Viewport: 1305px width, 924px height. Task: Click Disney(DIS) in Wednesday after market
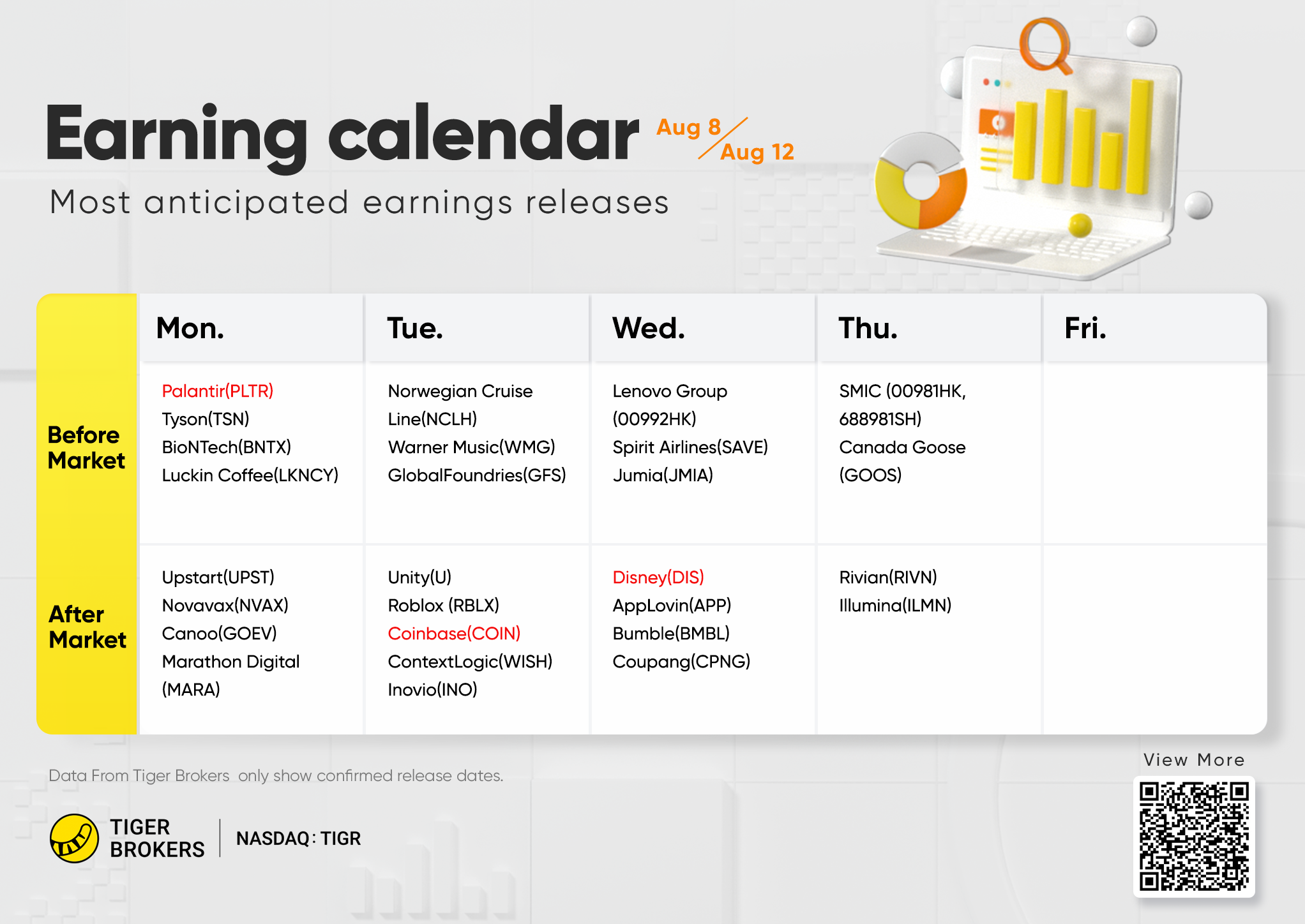coord(658,577)
